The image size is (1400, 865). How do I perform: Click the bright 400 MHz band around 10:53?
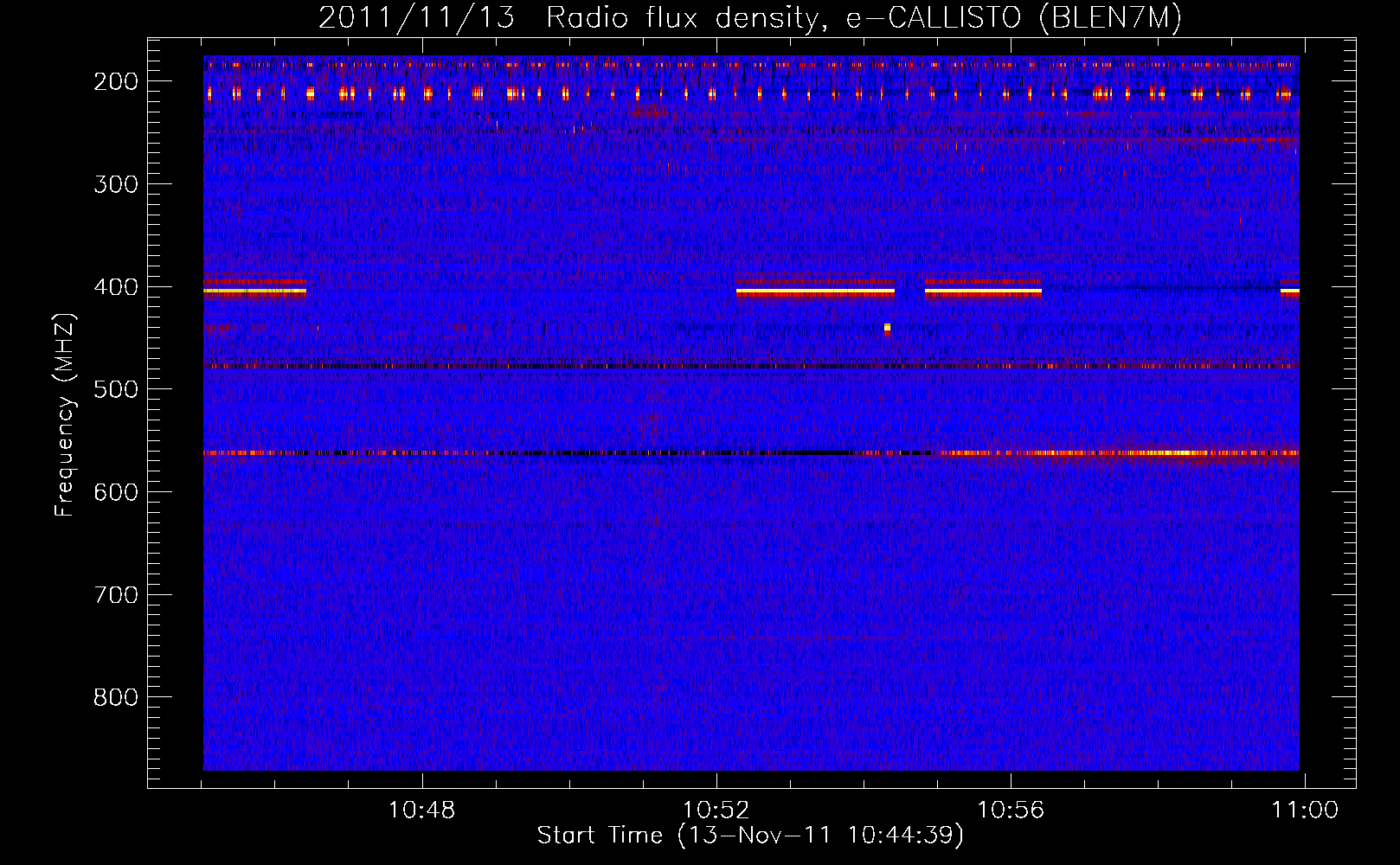tap(815, 289)
